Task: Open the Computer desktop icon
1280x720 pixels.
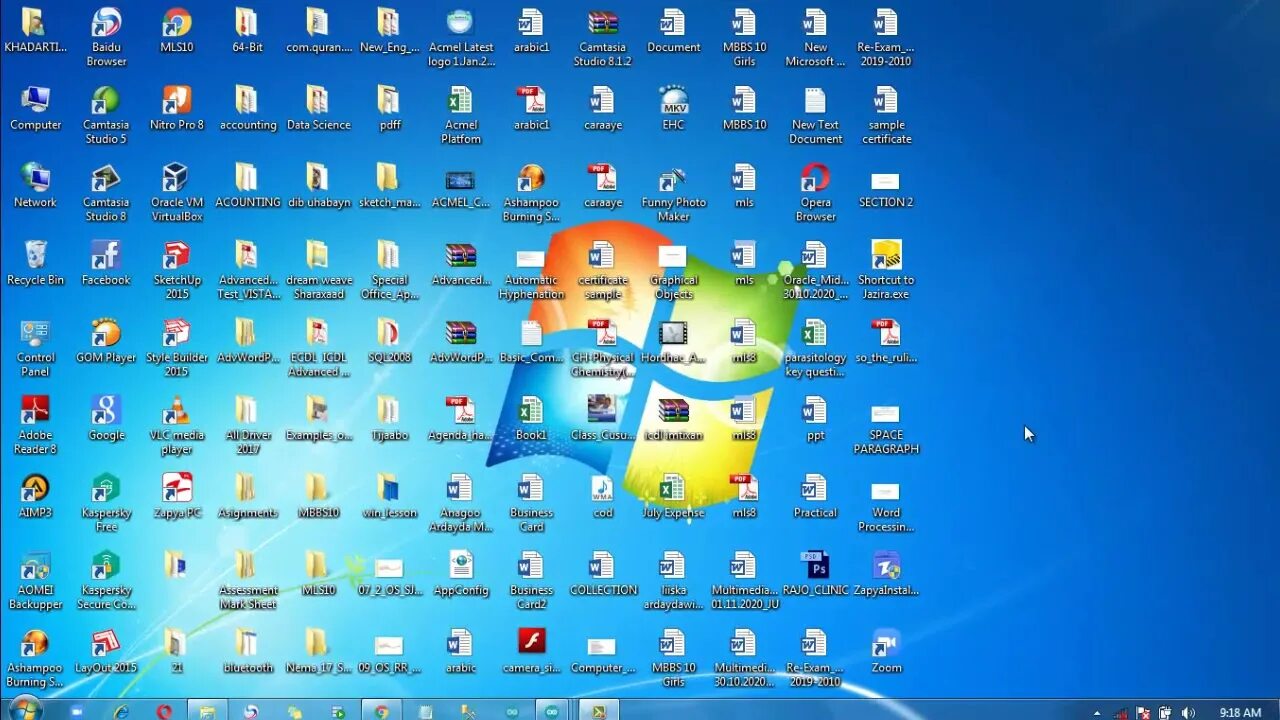Action: [x=36, y=108]
